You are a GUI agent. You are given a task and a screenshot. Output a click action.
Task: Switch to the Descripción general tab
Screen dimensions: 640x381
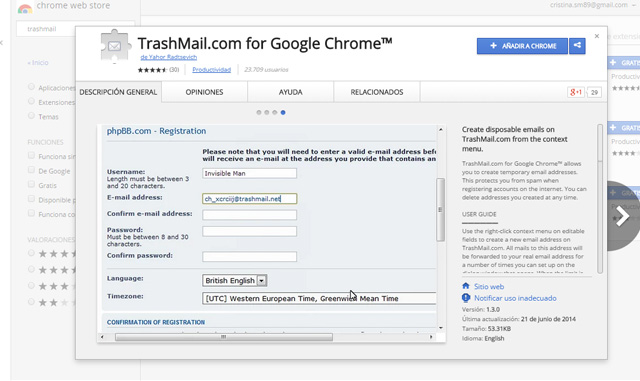118,92
